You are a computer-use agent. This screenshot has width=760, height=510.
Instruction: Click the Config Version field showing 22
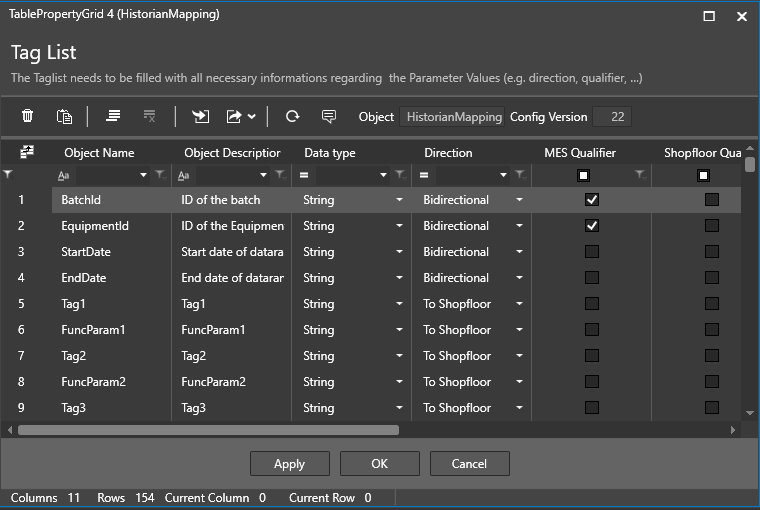pos(612,117)
